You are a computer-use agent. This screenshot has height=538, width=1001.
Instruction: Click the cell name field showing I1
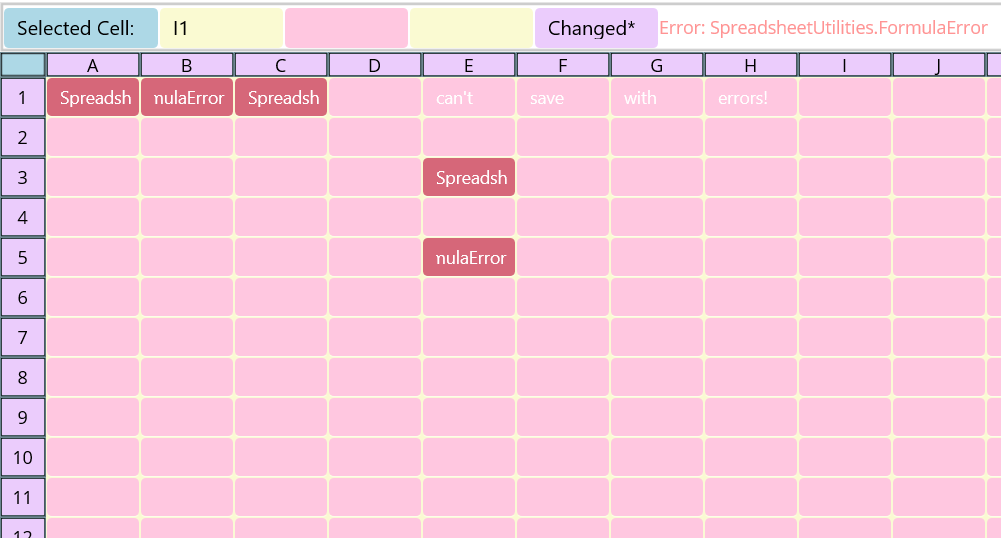click(x=221, y=28)
